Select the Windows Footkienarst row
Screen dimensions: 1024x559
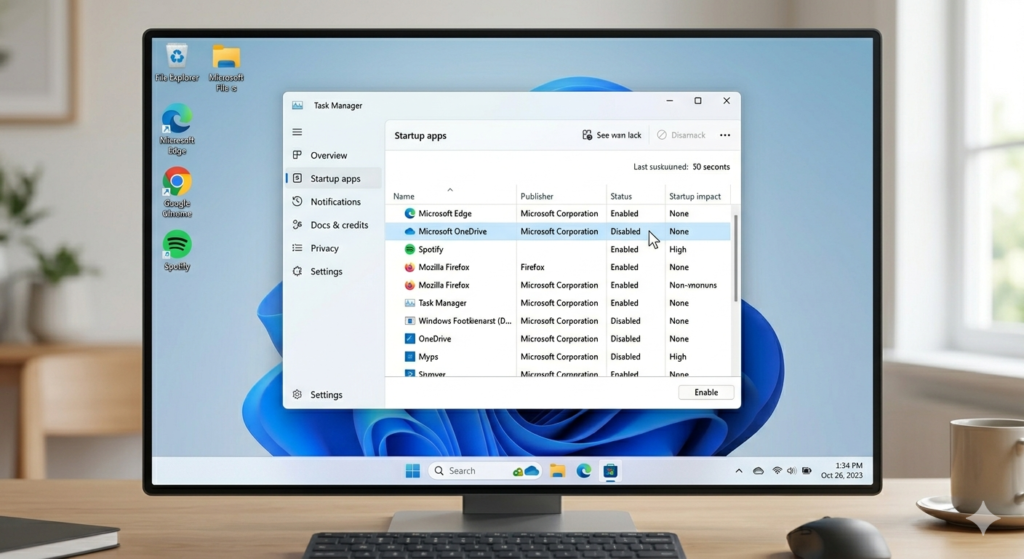click(558, 321)
